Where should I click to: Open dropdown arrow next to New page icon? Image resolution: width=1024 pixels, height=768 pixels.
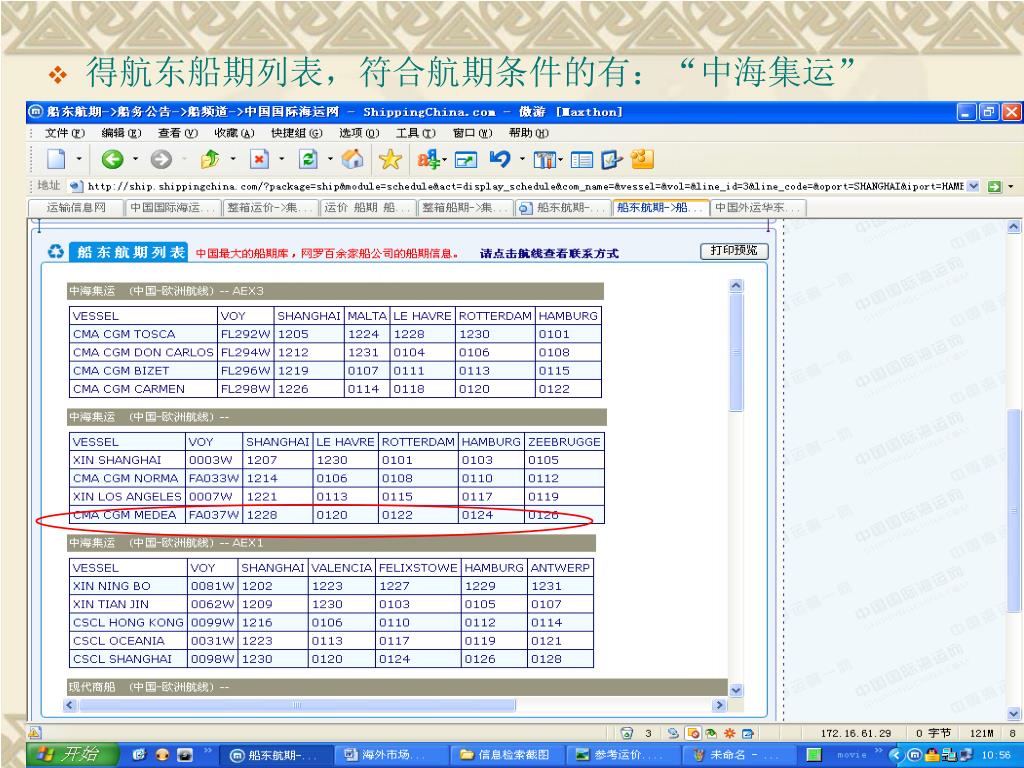[x=79, y=159]
